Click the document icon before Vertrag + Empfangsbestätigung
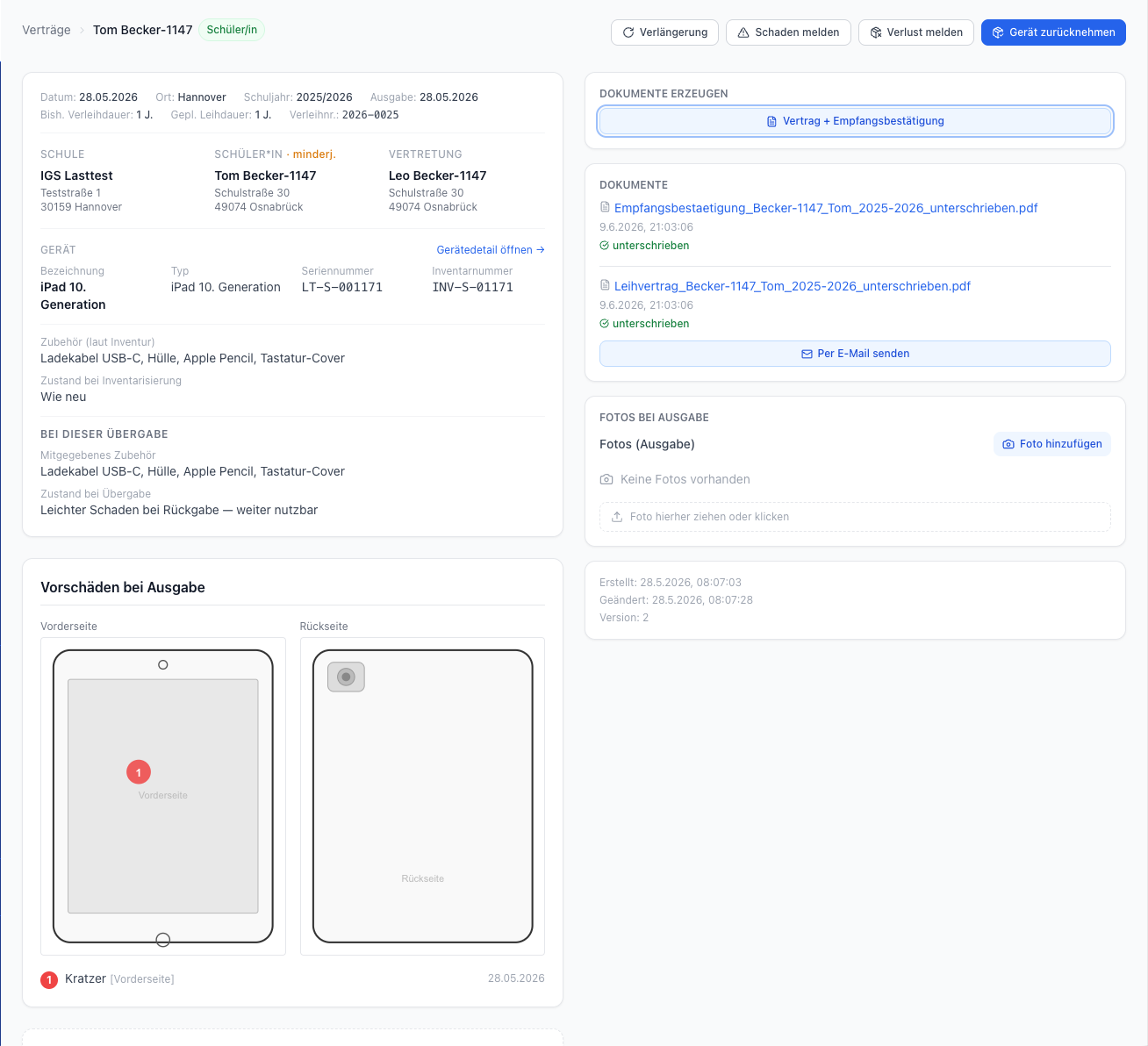This screenshot has width=1148, height=1046. point(772,121)
